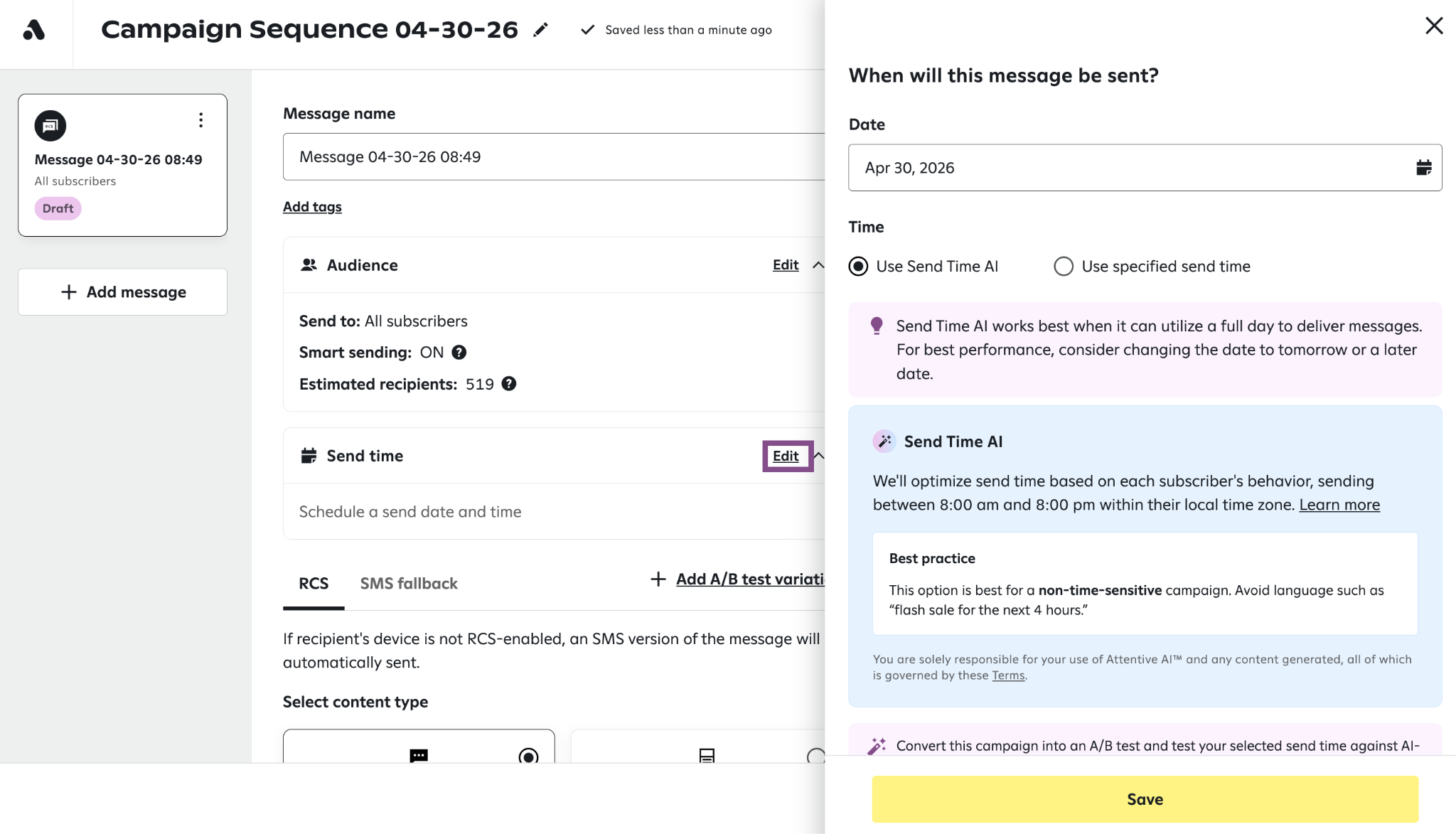This screenshot has width=1456, height=834.
Task: Open the Learn more link
Action: (1339, 505)
